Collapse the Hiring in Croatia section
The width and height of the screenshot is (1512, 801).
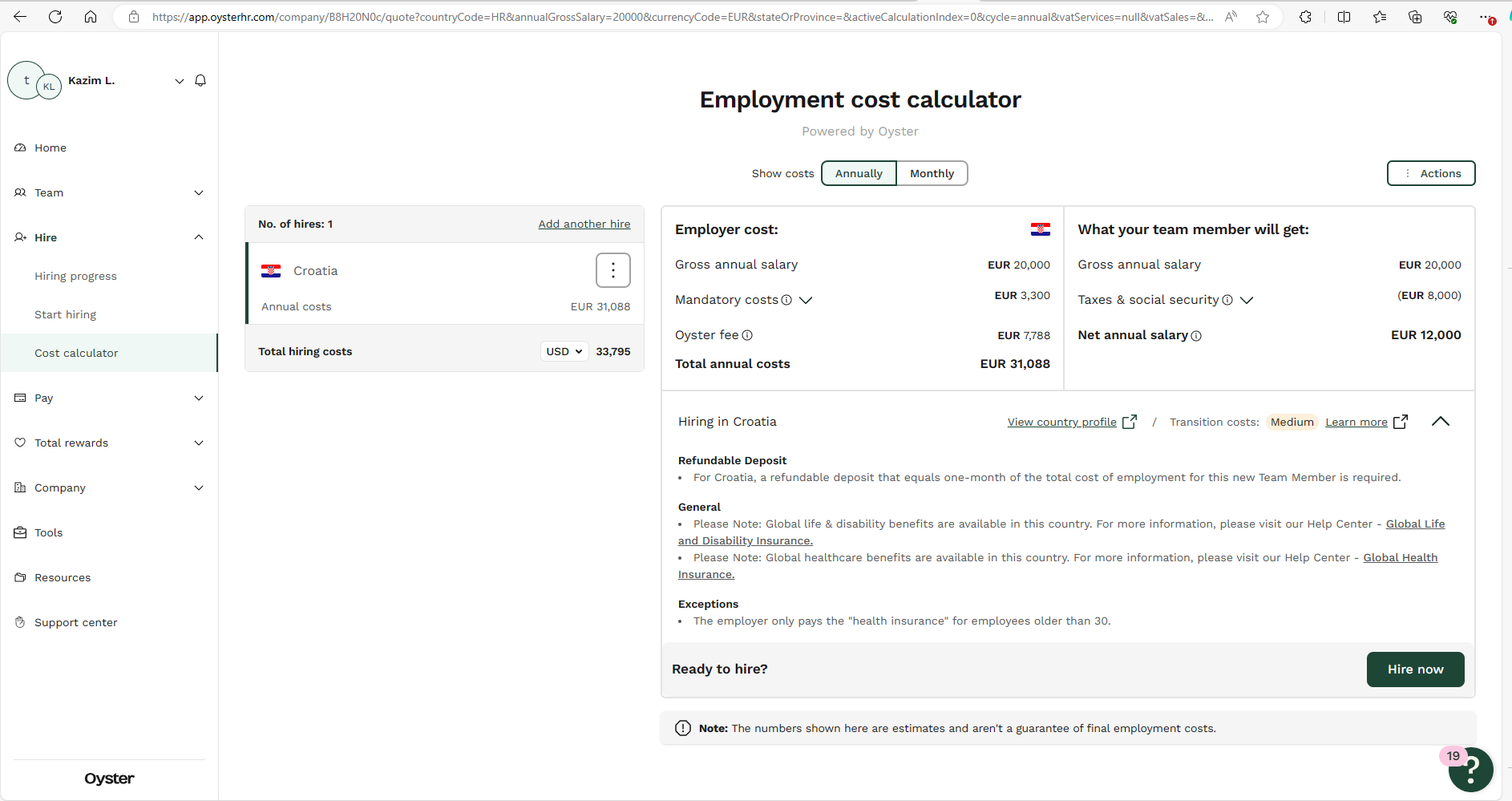(1441, 421)
